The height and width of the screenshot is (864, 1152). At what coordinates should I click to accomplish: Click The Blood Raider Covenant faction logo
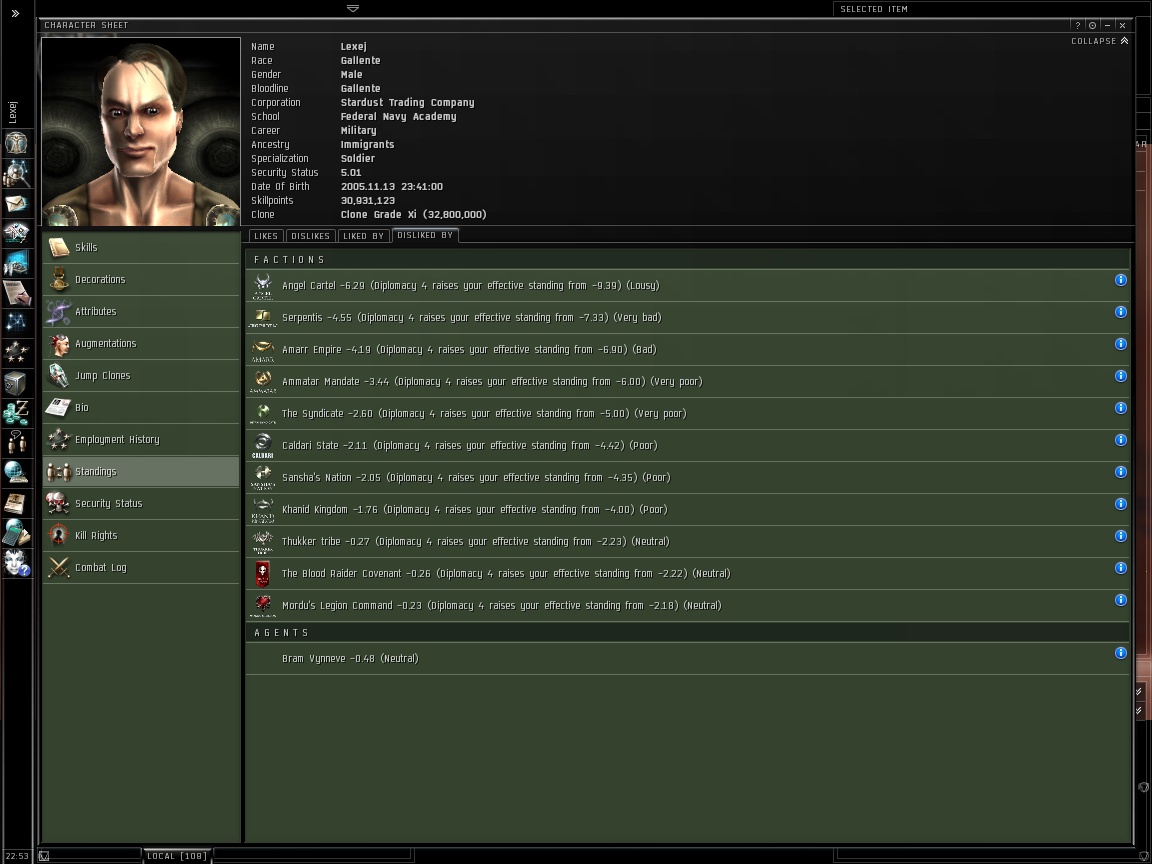(262, 573)
